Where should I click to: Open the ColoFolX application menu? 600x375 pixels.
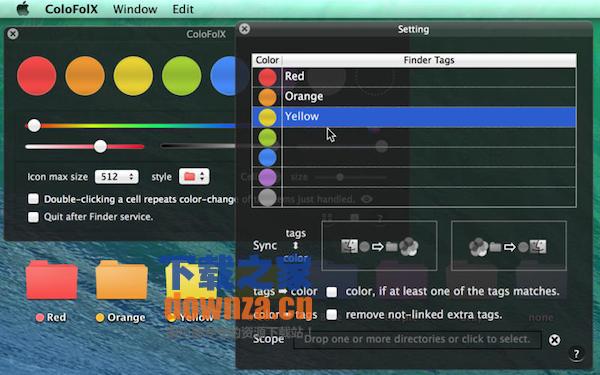click(71, 9)
